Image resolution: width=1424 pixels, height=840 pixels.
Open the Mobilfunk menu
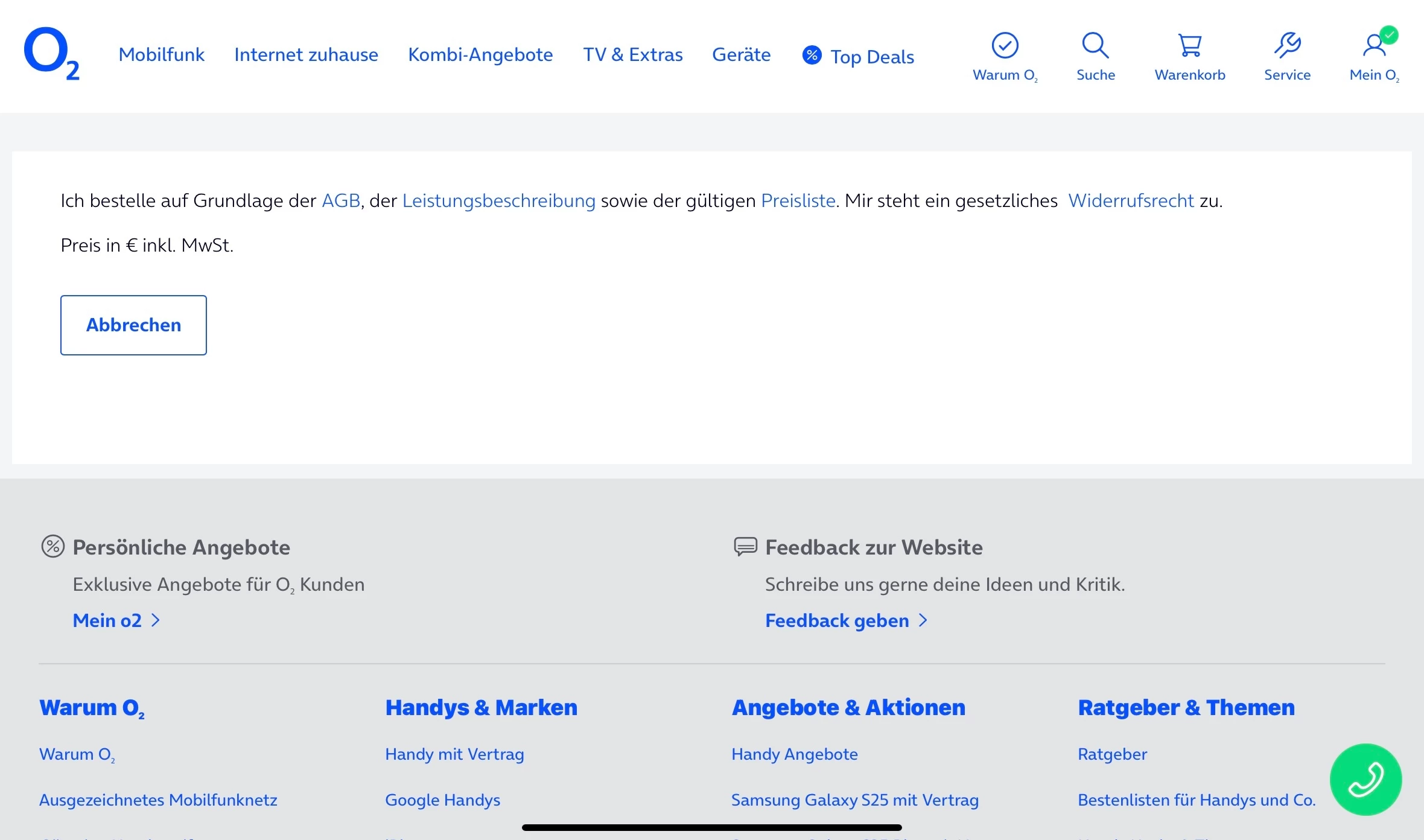(162, 55)
